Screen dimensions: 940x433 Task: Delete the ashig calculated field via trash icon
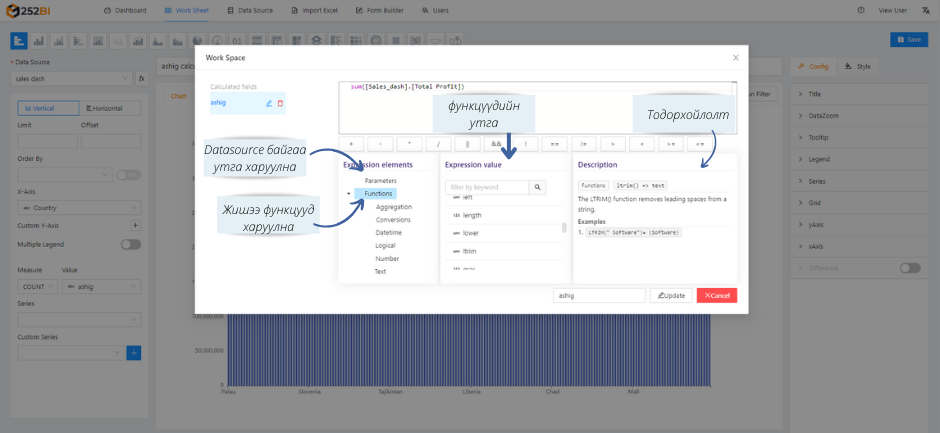(280, 103)
